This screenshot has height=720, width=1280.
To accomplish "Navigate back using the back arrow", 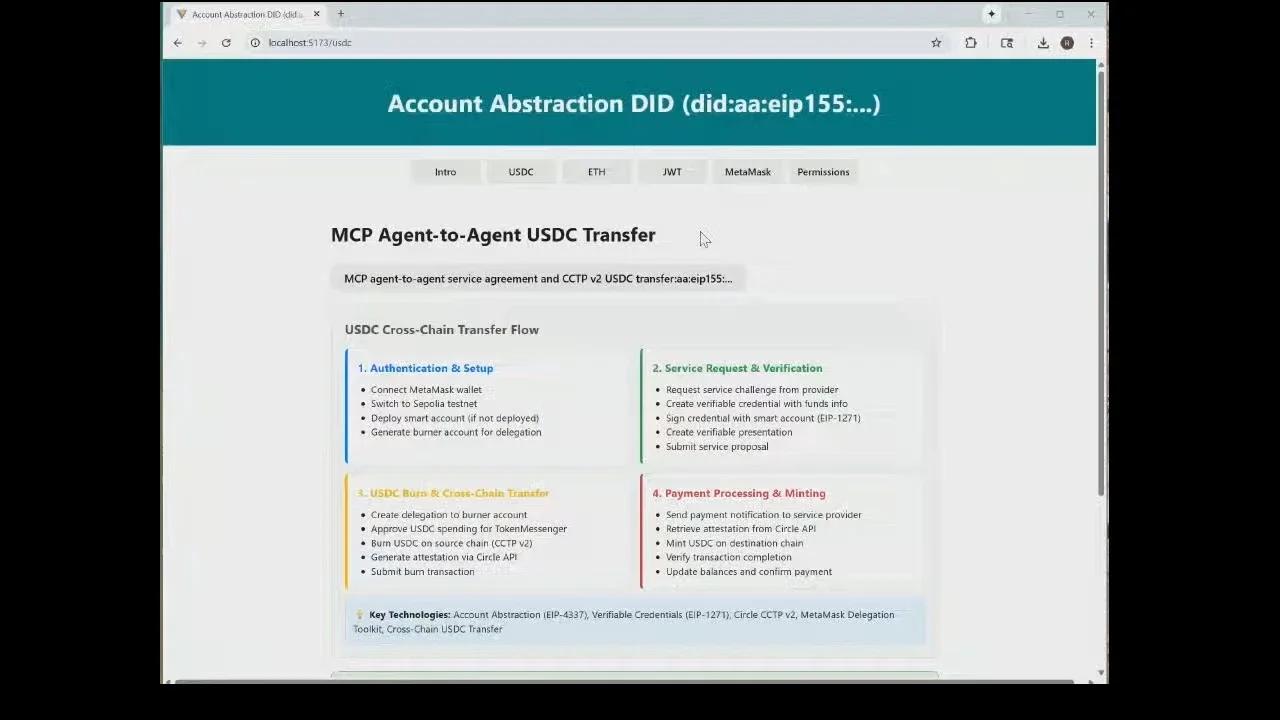I will tap(177, 43).
